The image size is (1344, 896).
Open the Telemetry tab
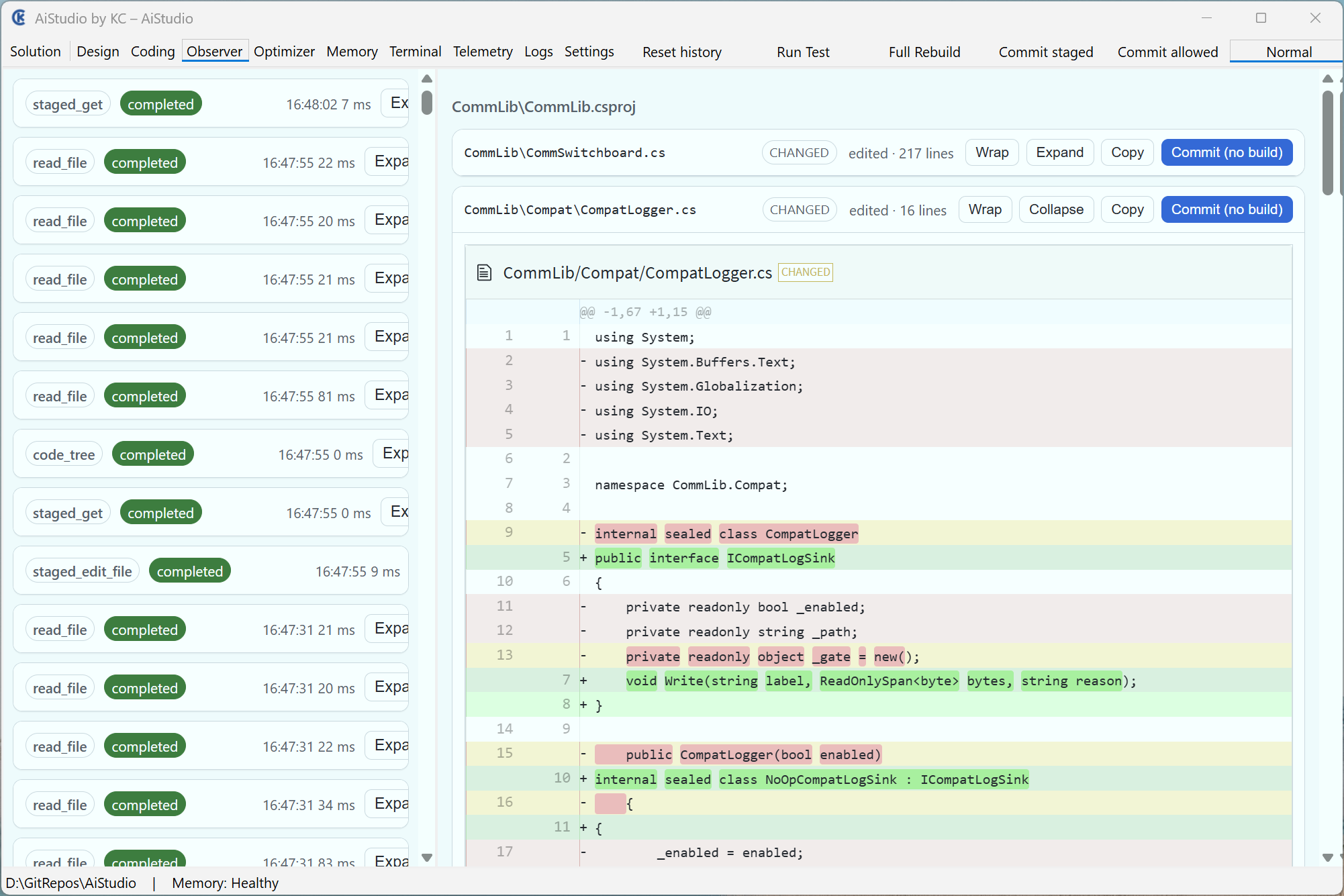(x=482, y=52)
